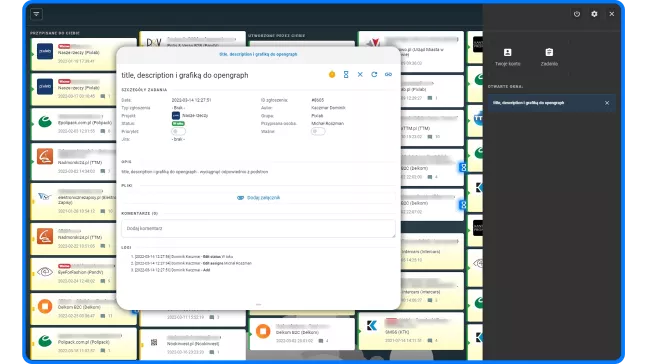
Task: Click the task description text under Opis
Action: click(194, 172)
